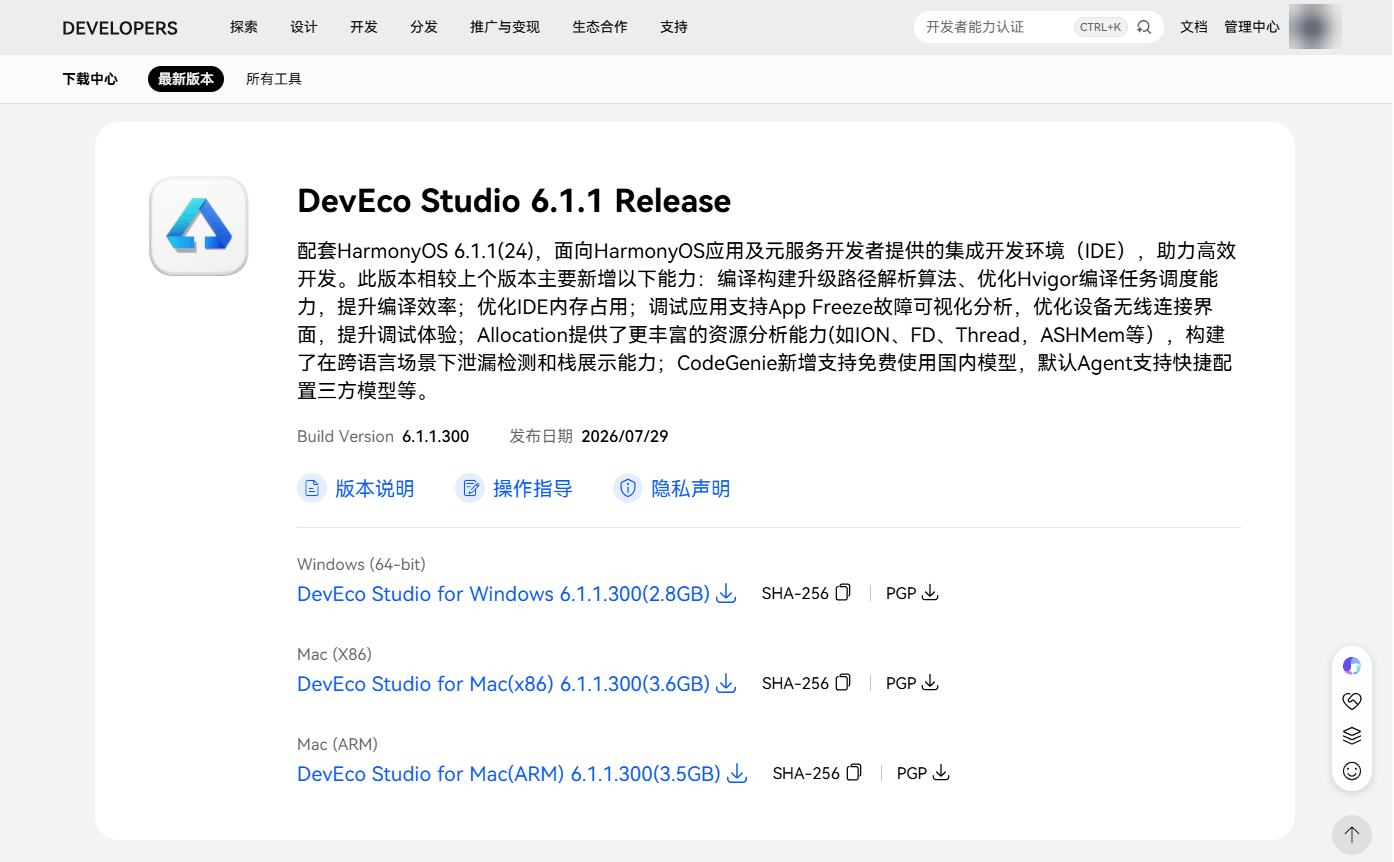Download the PGP file for Mac(ARM) package
The height and width of the screenshot is (862, 1394).
click(x=941, y=773)
